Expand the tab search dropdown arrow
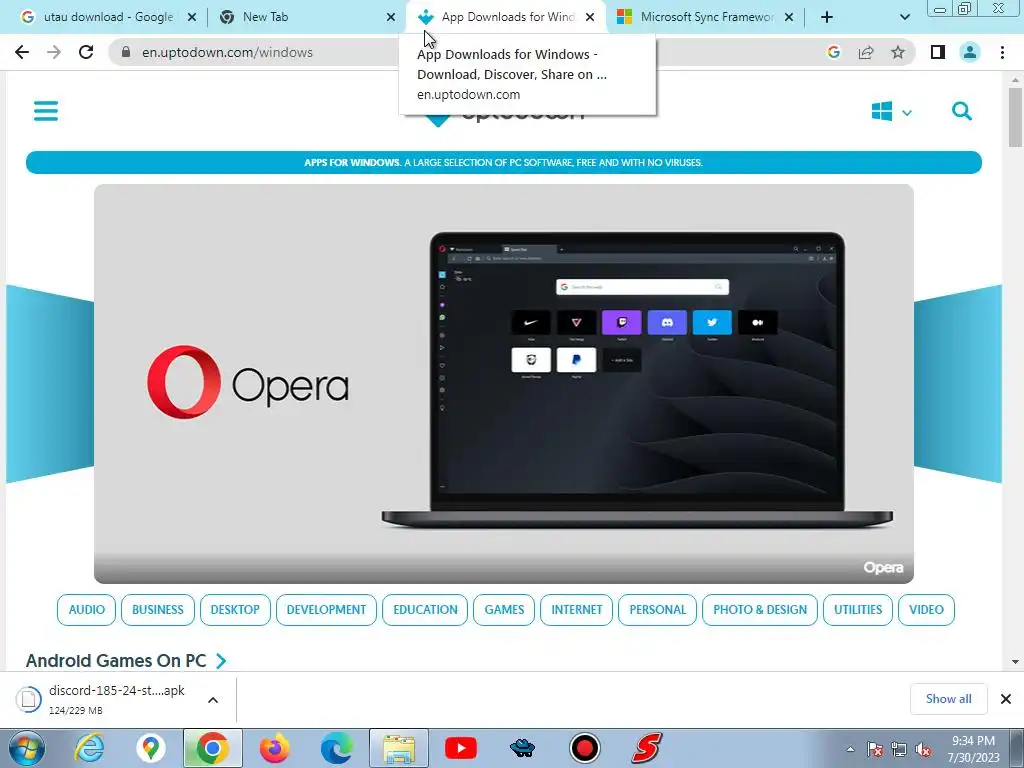 (904, 17)
